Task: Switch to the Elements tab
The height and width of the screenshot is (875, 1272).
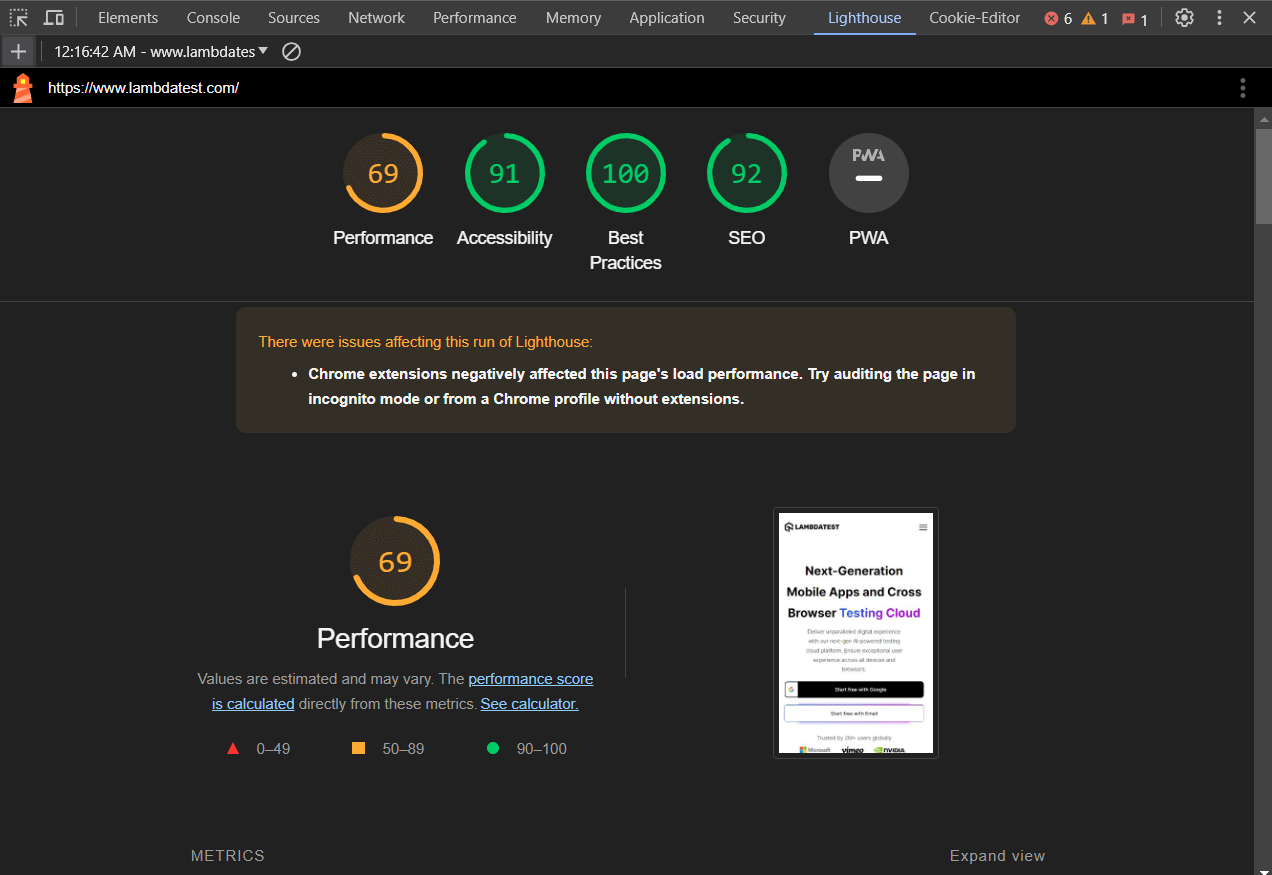Action: [x=128, y=18]
